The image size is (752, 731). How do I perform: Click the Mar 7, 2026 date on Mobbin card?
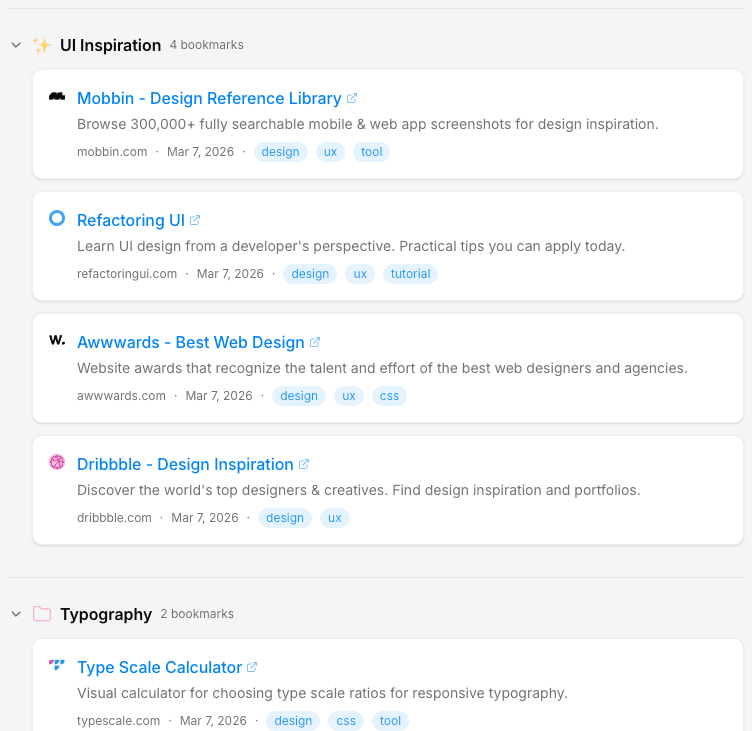[200, 152]
